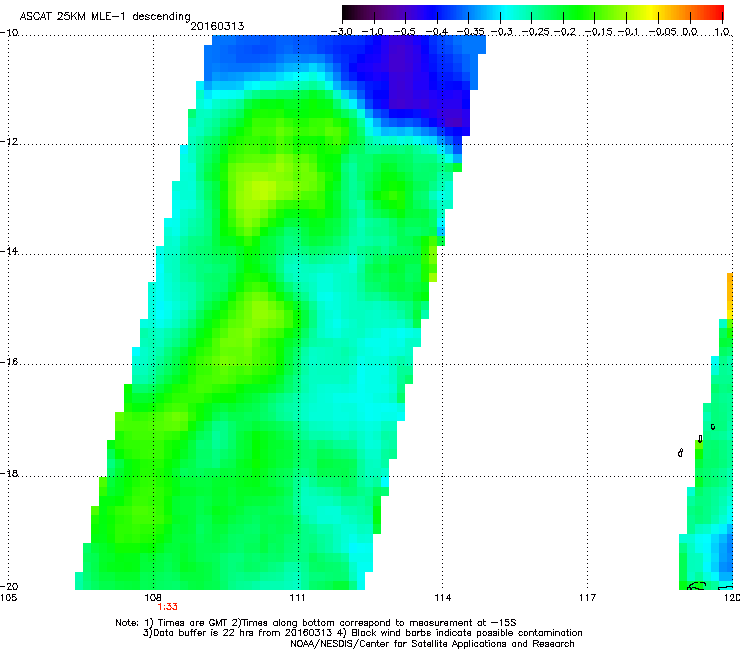
Task: Click the yellow-green peak near 13S 110E
Action: [262, 190]
